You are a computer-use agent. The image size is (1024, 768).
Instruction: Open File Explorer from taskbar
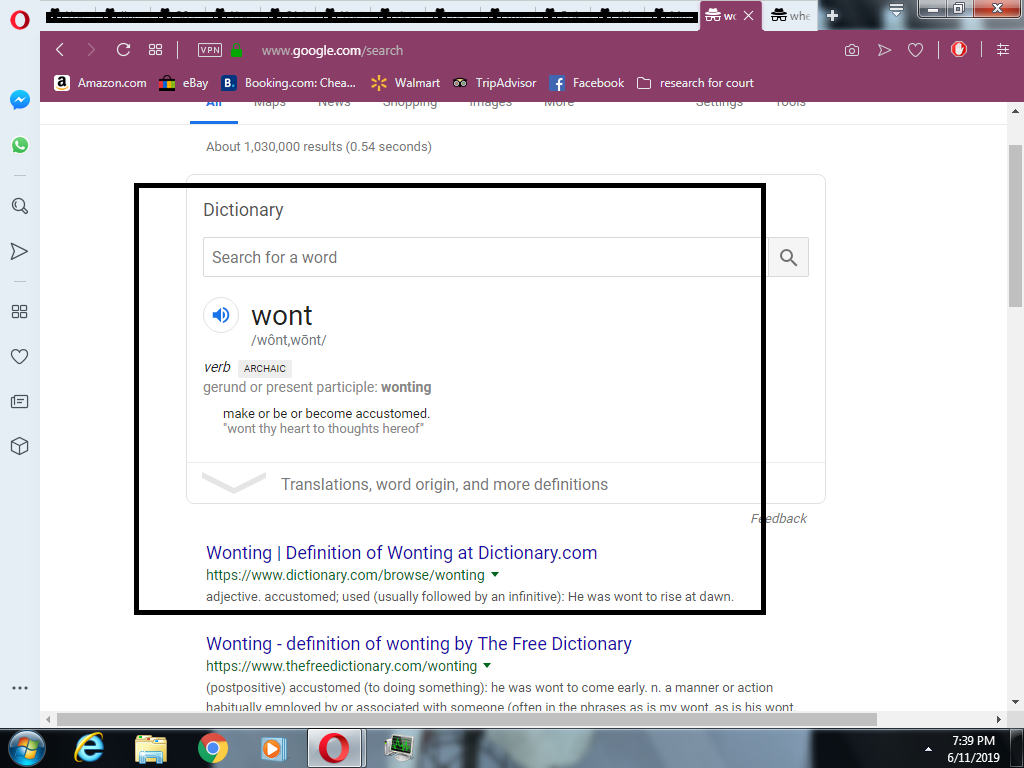coord(151,748)
